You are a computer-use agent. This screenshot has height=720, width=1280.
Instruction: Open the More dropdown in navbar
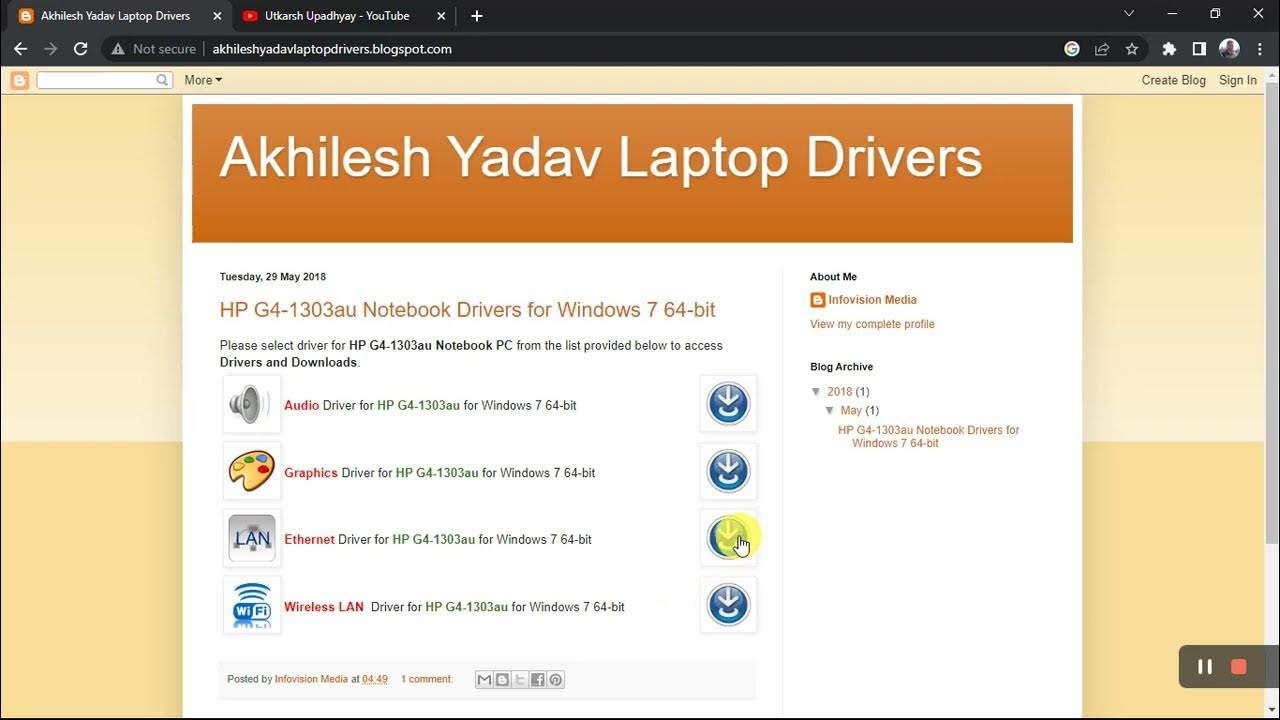(203, 80)
